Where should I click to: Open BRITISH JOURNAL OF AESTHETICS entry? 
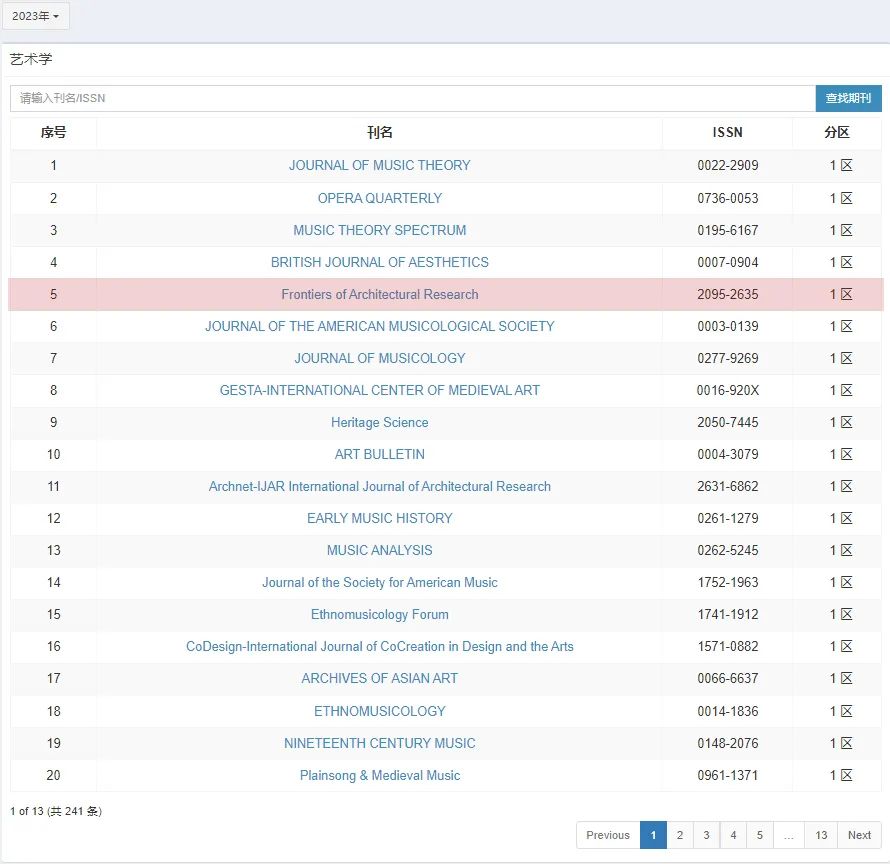[x=379, y=262]
